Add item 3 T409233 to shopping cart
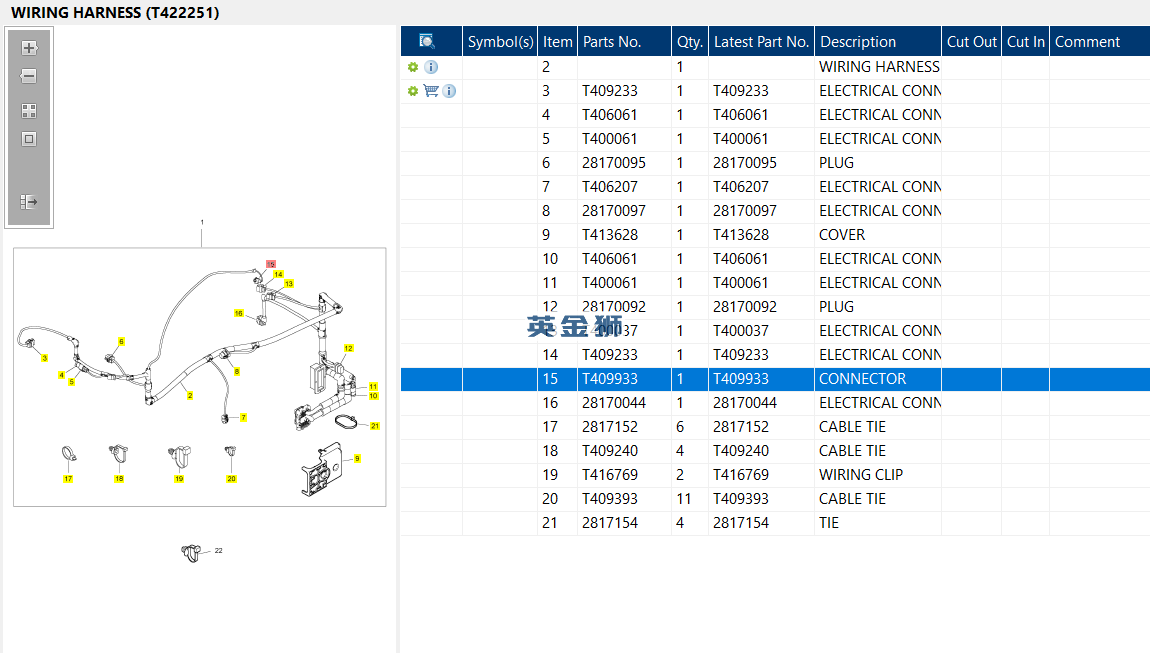This screenshot has height=653, width=1150. coord(431,91)
